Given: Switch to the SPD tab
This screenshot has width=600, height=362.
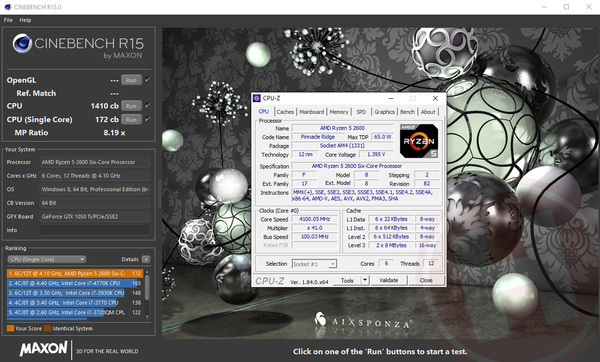Looking at the screenshot, I should [361, 112].
